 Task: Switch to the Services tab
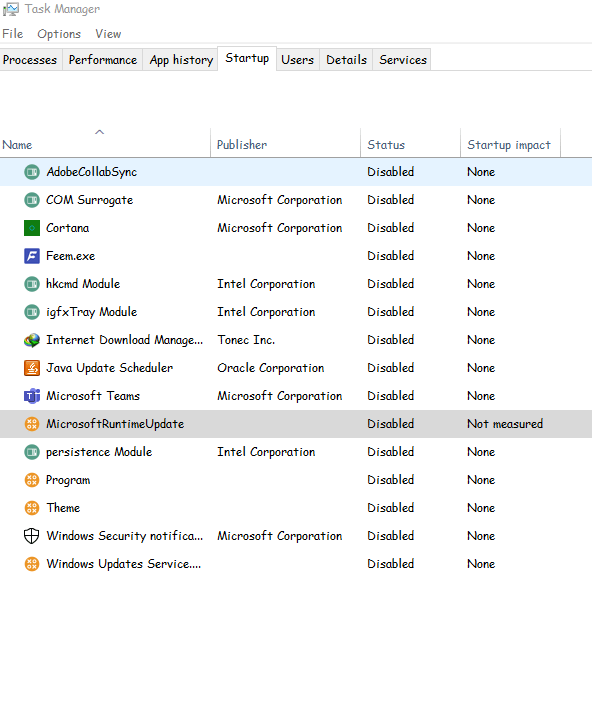click(x=403, y=59)
